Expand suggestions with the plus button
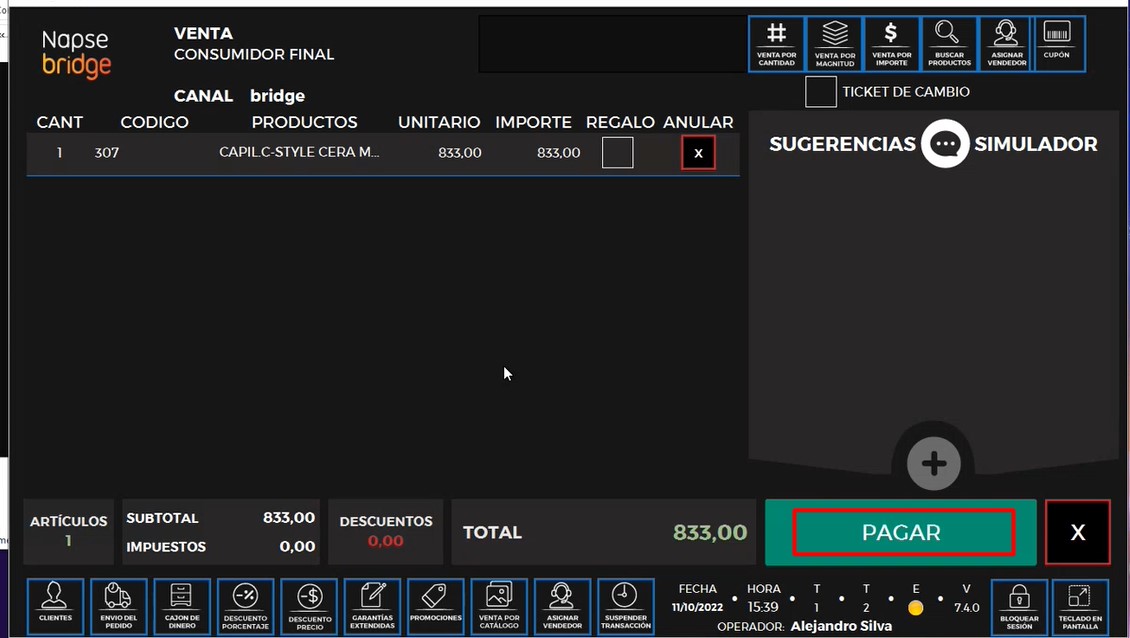The image size is (1130, 638). pyautogui.click(x=934, y=464)
